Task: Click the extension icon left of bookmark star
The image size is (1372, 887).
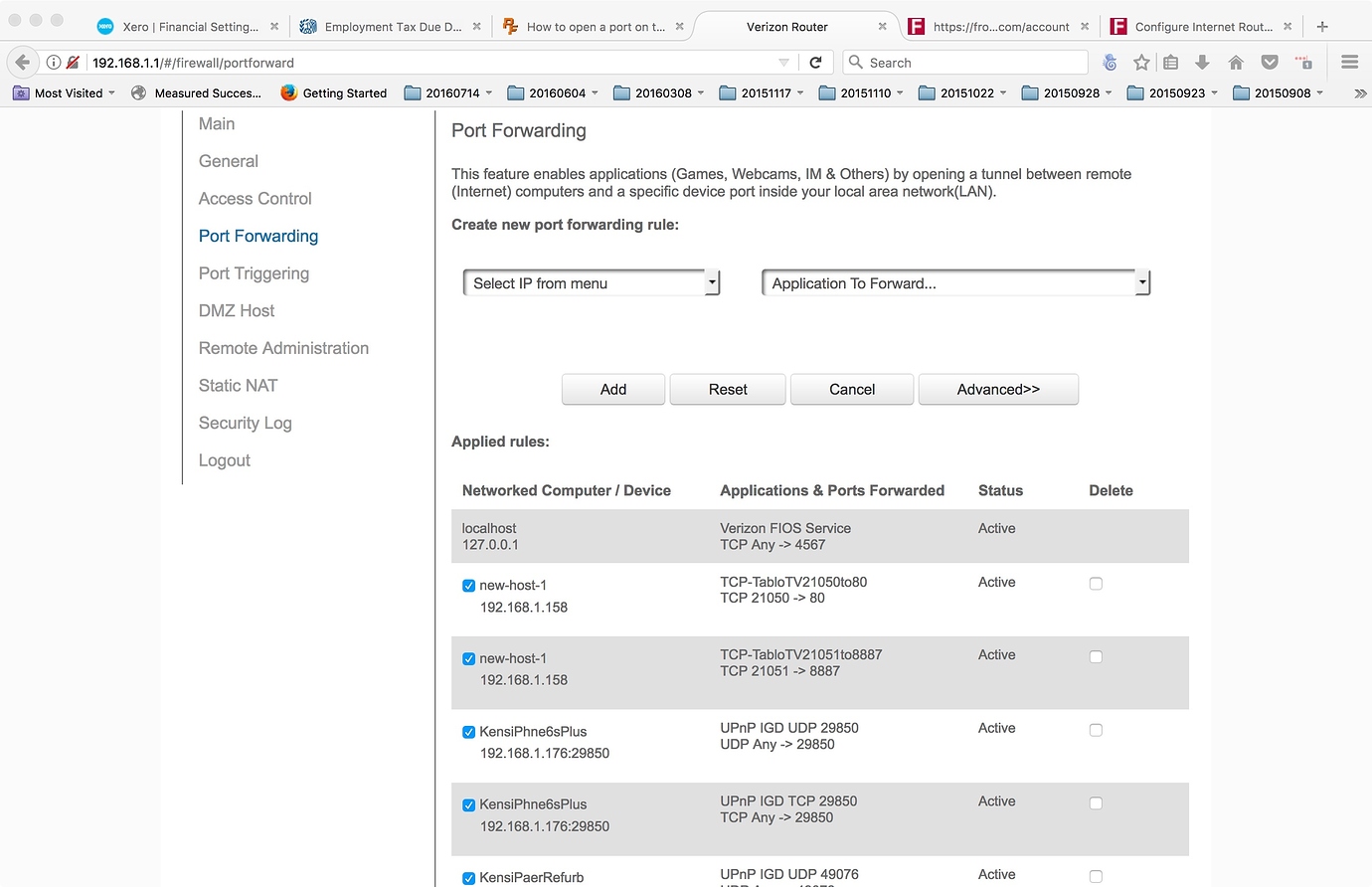Action: [1110, 63]
